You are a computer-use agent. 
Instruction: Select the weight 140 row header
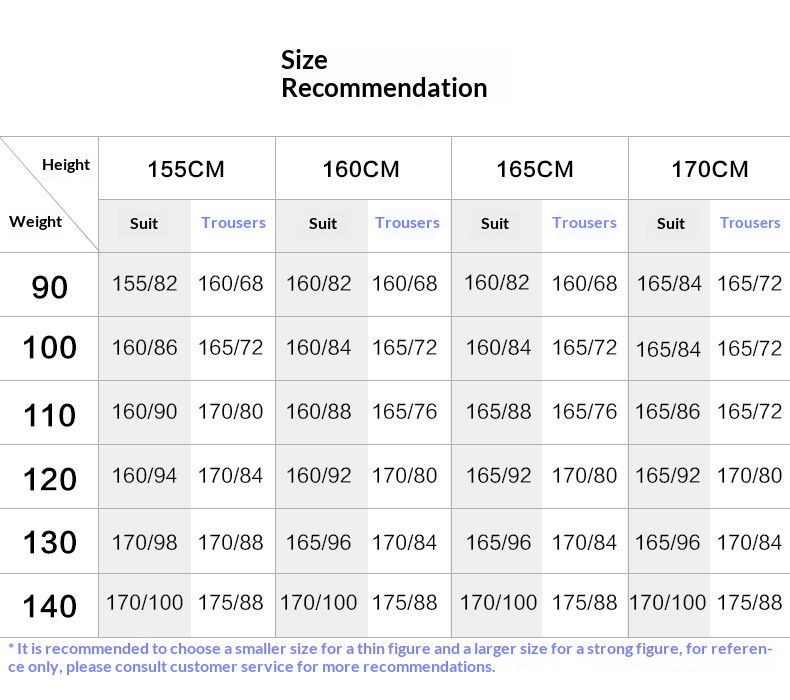pyautogui.click(x=49, y=606)
